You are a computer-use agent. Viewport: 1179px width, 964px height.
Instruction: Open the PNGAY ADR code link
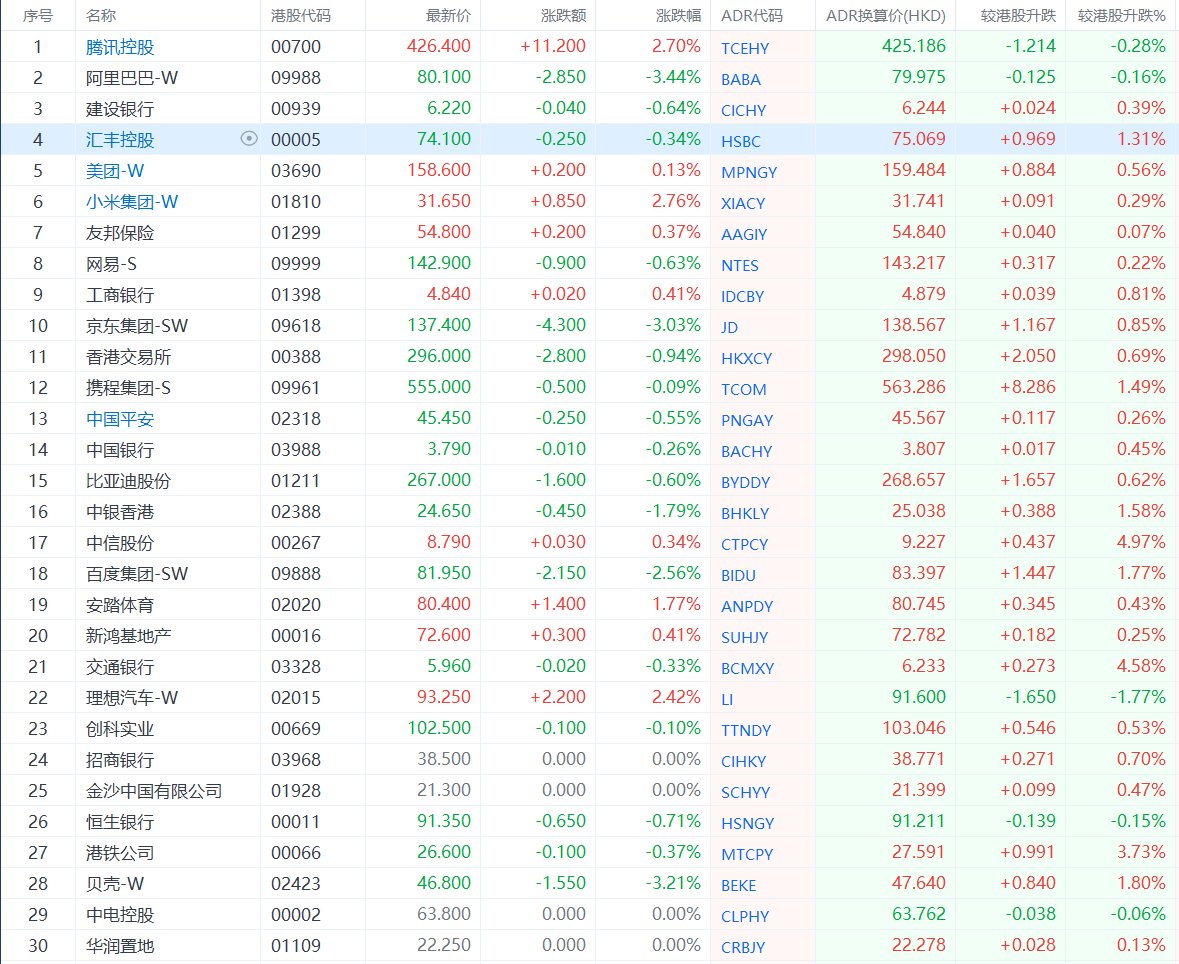pos(747,420)
